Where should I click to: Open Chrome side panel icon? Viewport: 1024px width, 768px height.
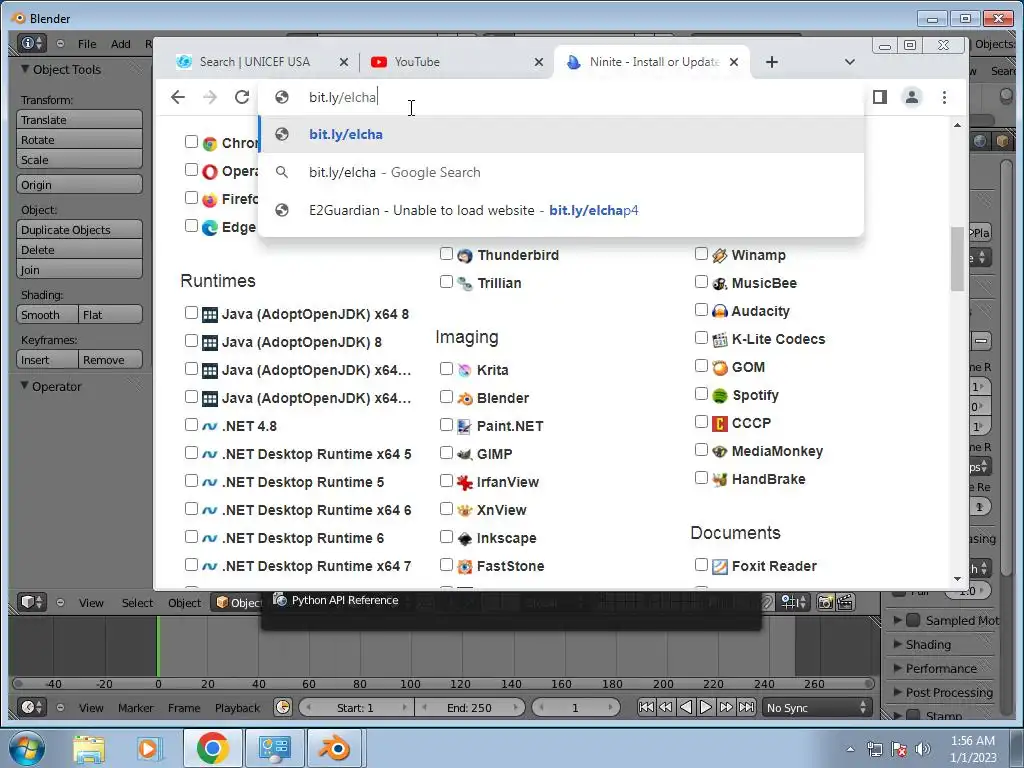[880, 97]
